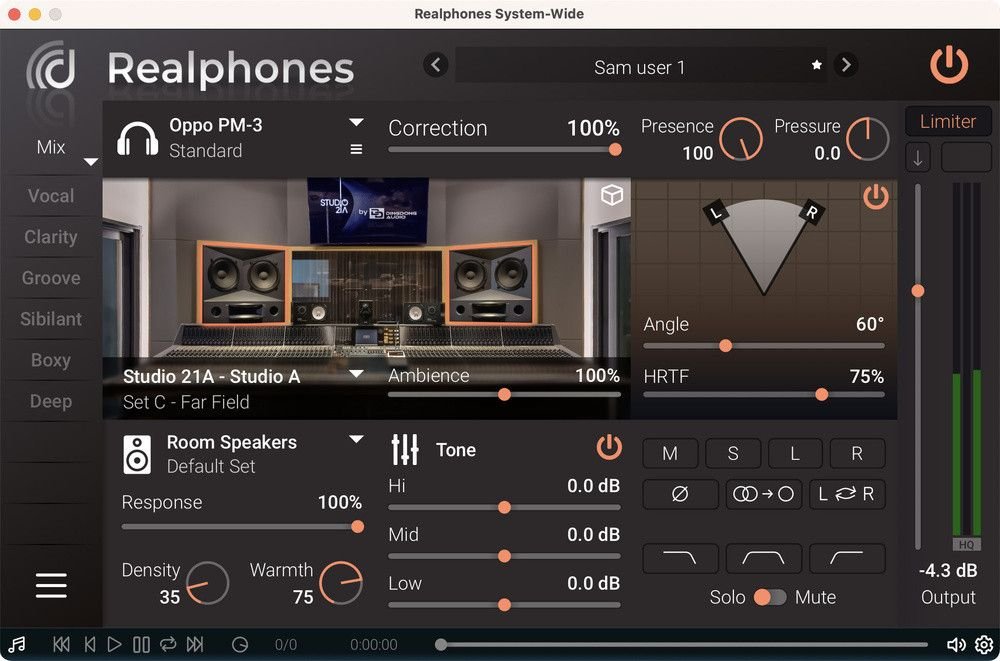
Task: Select the low-pass filter band button
Action: (x=680, y=558)
